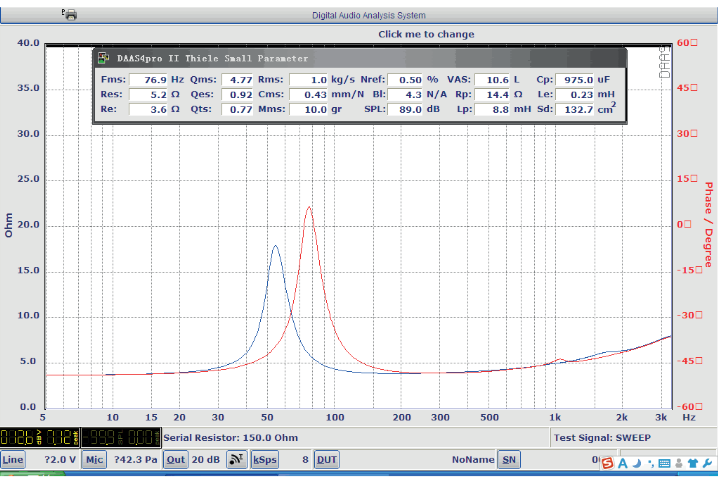Click the Qms value field 4.77
Image resolution: width=722 pixels, height=482 pixels.
coord(237,80)
